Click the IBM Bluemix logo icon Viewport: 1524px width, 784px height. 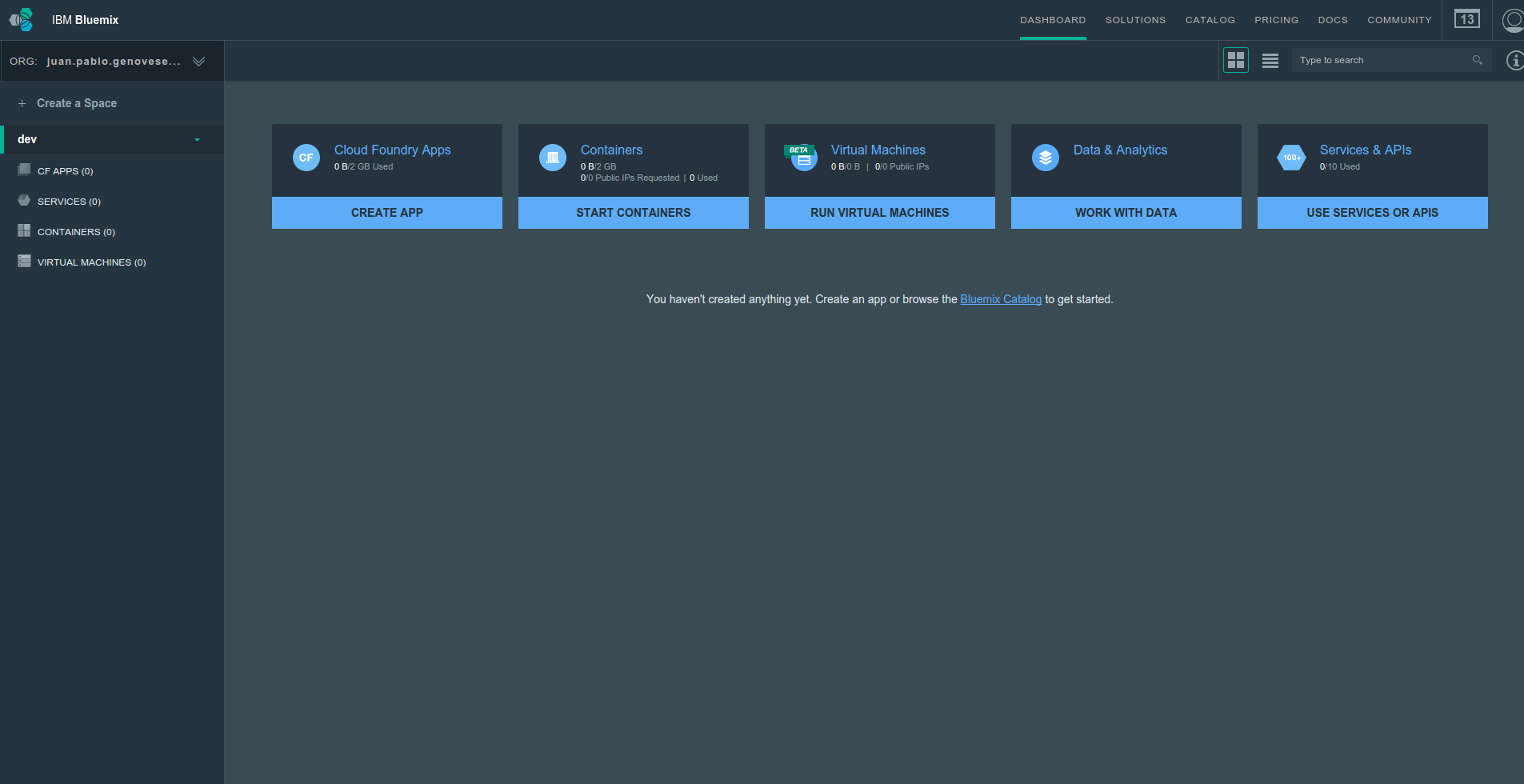(21, 19)
